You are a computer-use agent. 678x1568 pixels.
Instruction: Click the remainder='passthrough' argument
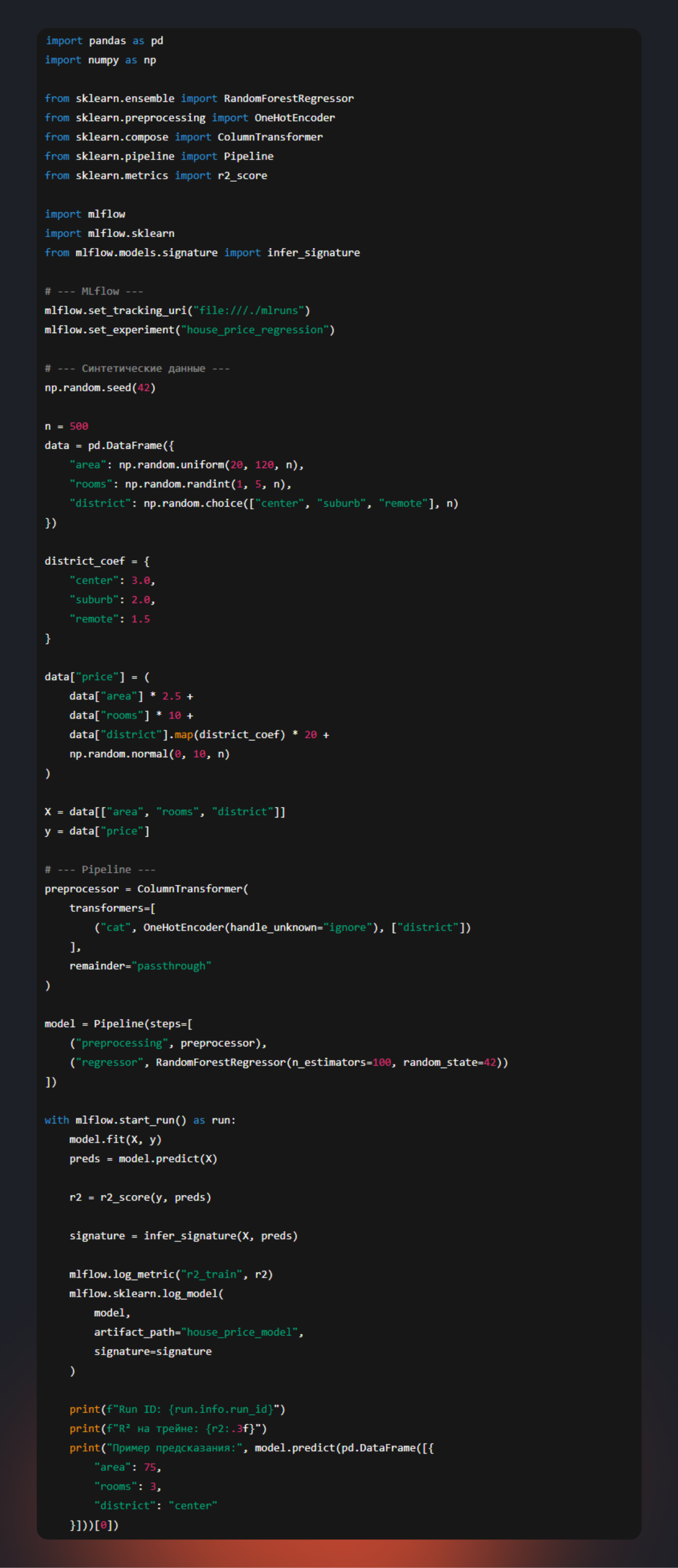point(140,966)
